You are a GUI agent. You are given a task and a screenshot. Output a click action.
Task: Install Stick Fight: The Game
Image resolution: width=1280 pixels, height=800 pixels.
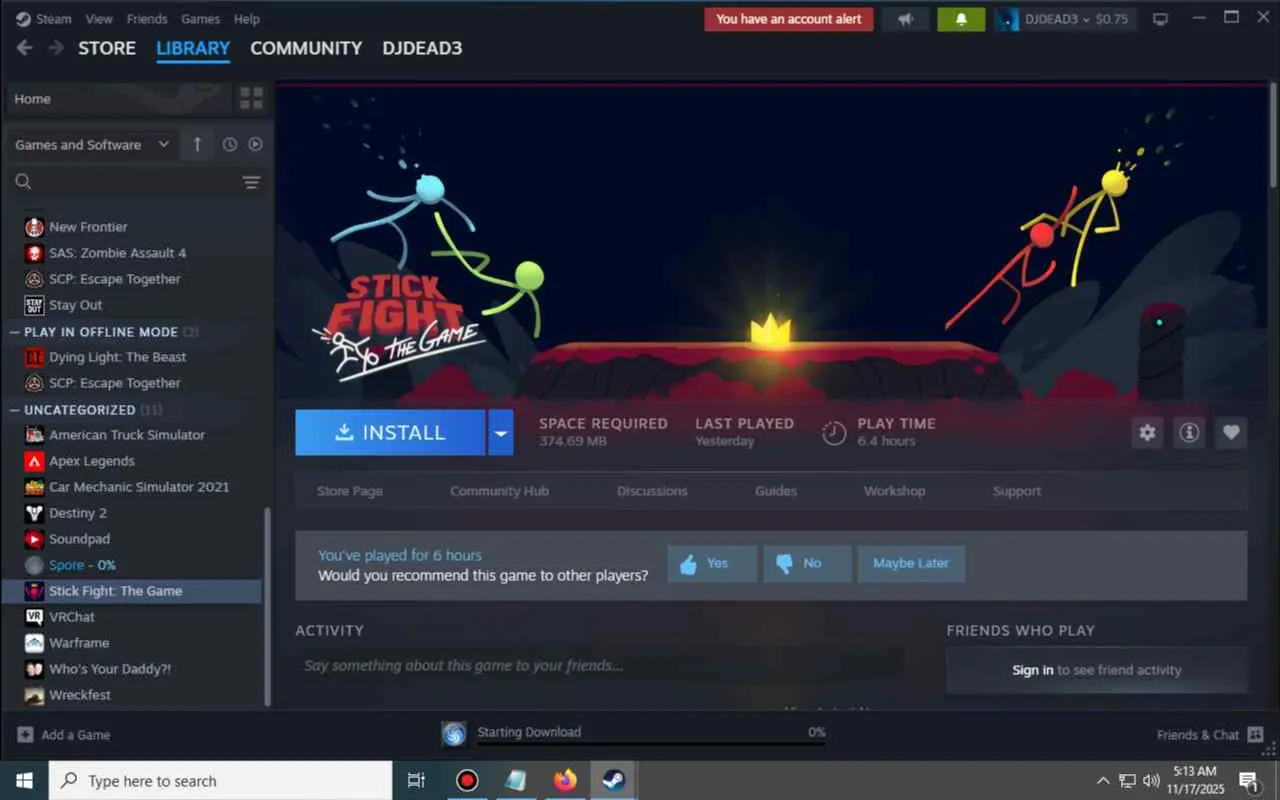[390, 433]
